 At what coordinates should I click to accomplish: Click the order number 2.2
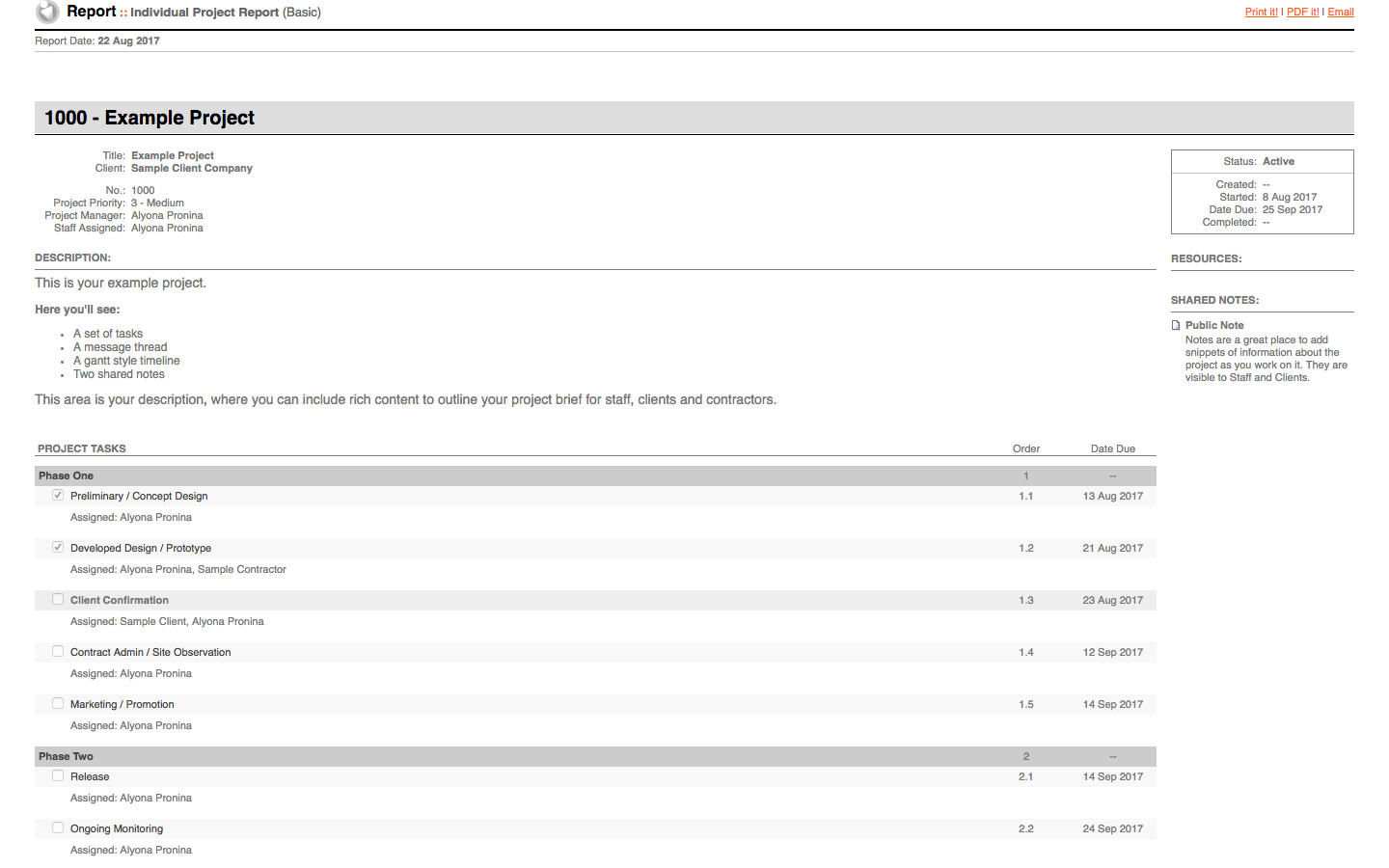click(x=1026, y=828)
